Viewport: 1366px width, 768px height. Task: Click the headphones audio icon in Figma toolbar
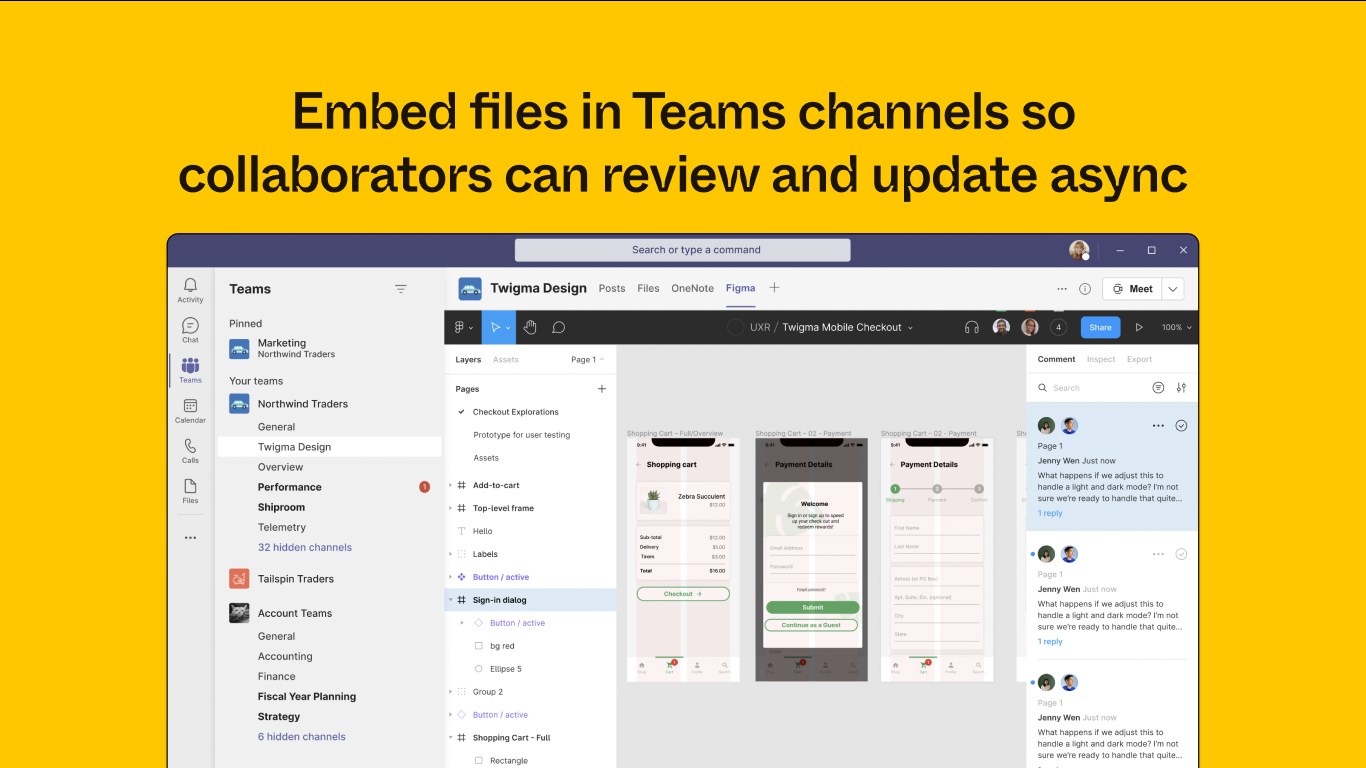pyautogui.click(x=971, y=327)
